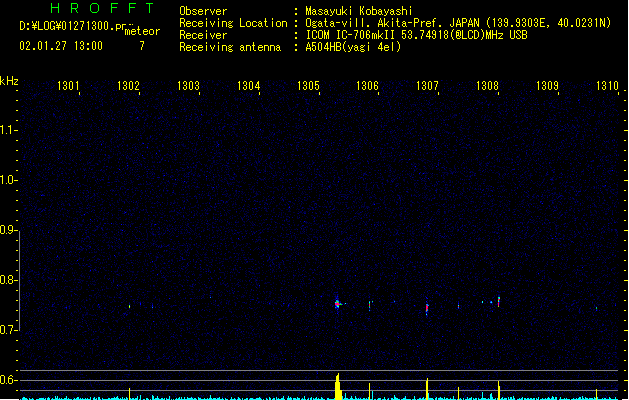
Task: Click the yellow intensity peak under 1307
Action: click(x=427, y=389)
